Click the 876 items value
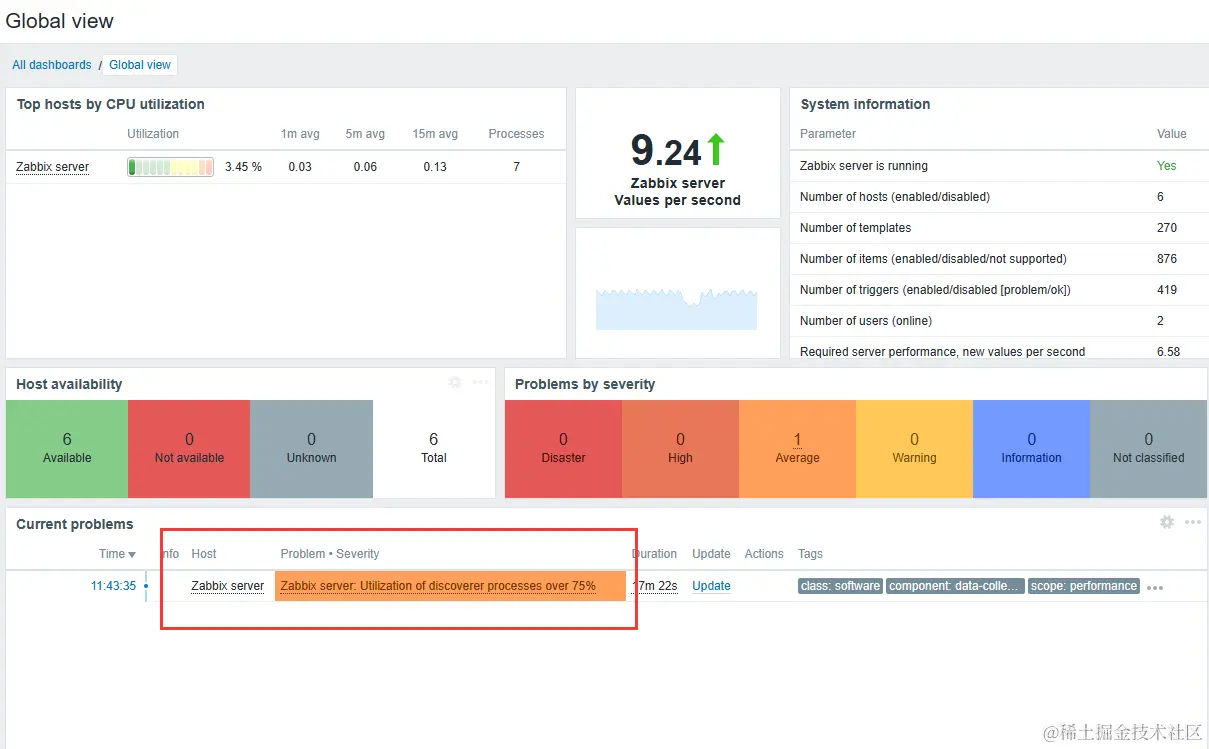The image size is (1209, 749). tap(1167, 259)
